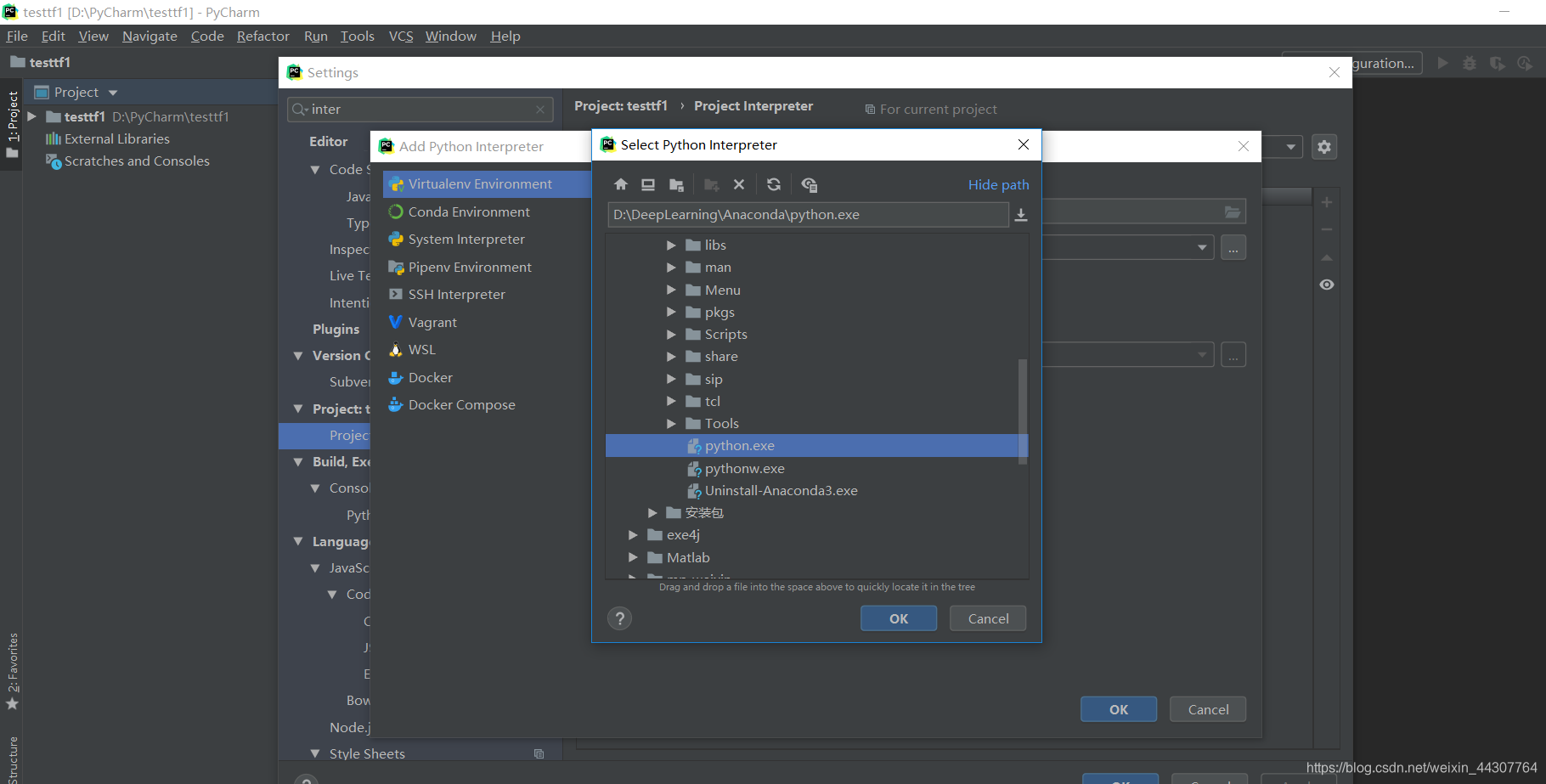Click OK in Add Python Interpreter
Screen dimensions: 1546x784
point(1119,709)
